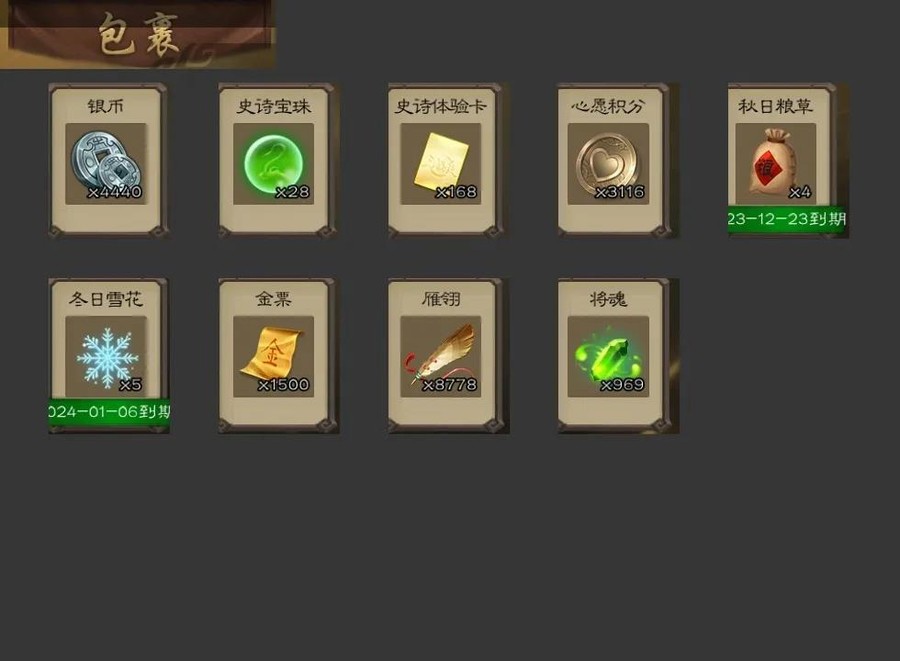Click the 23-12-23到期 expiry label
900x661 pixels.
[788, 219]
